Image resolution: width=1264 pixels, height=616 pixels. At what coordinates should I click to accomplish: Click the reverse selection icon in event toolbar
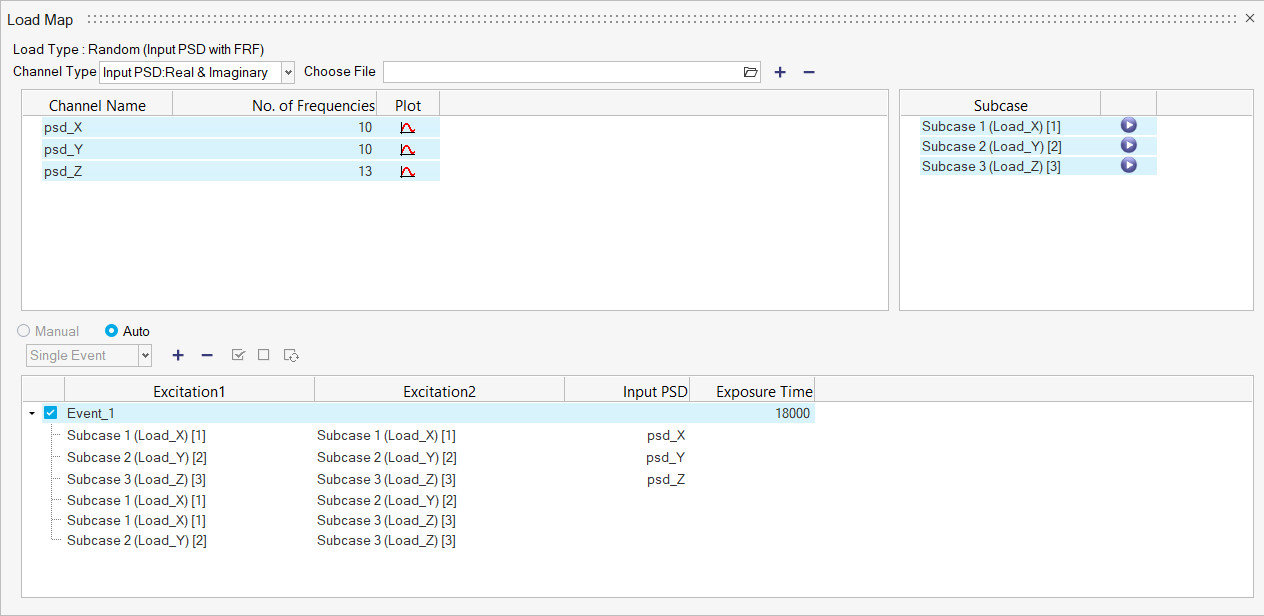pos(292,355)
